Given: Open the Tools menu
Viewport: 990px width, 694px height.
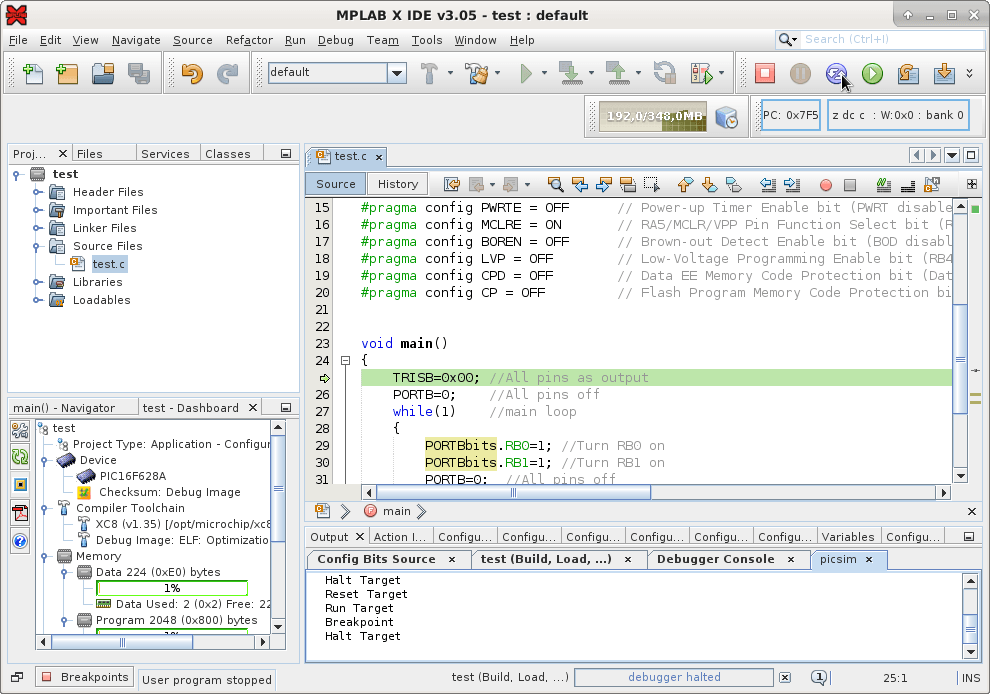Looking at the screenshot, I should pos(427,40).
